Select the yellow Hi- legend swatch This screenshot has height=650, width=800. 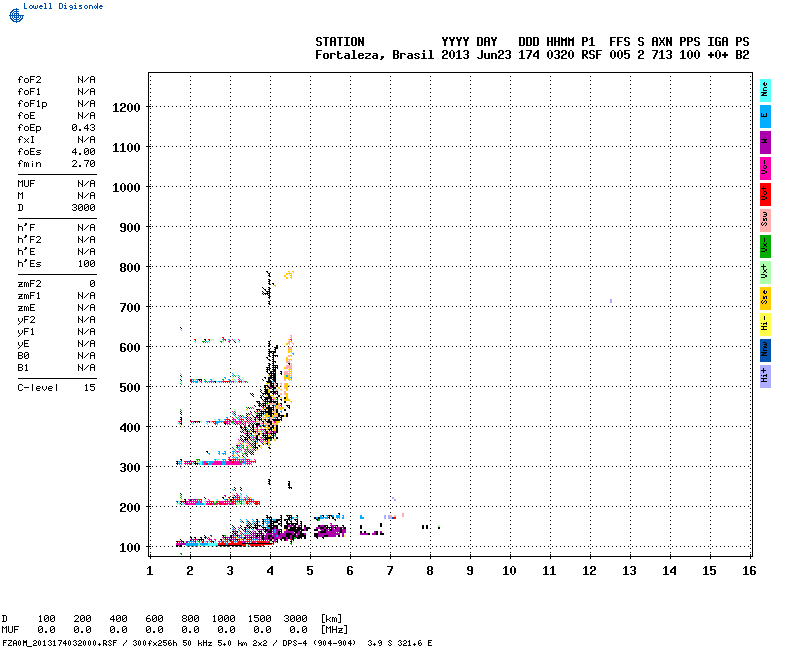765,324
